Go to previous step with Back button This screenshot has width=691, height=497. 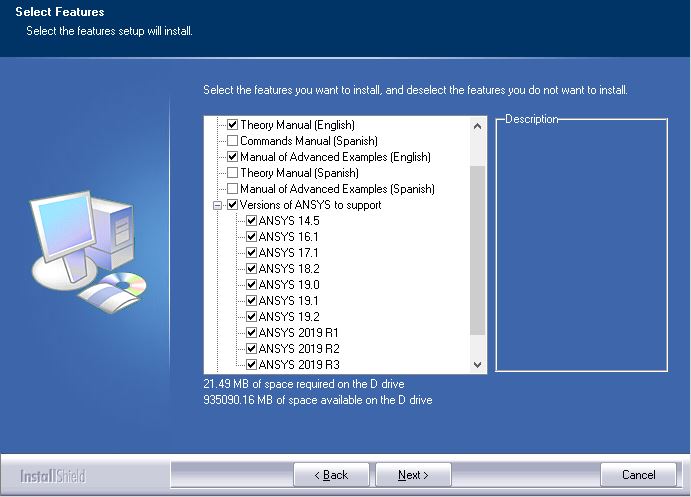pyautogui.click(x=331, y=475)
